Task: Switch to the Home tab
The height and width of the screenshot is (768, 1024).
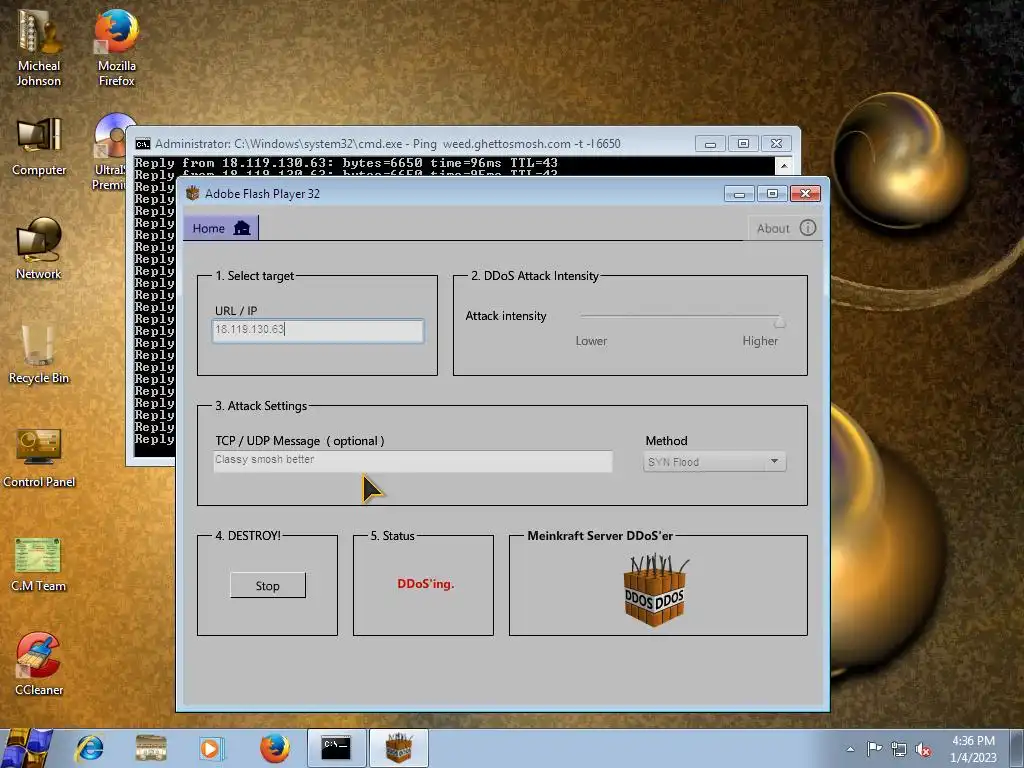Action: click(221, 228)
